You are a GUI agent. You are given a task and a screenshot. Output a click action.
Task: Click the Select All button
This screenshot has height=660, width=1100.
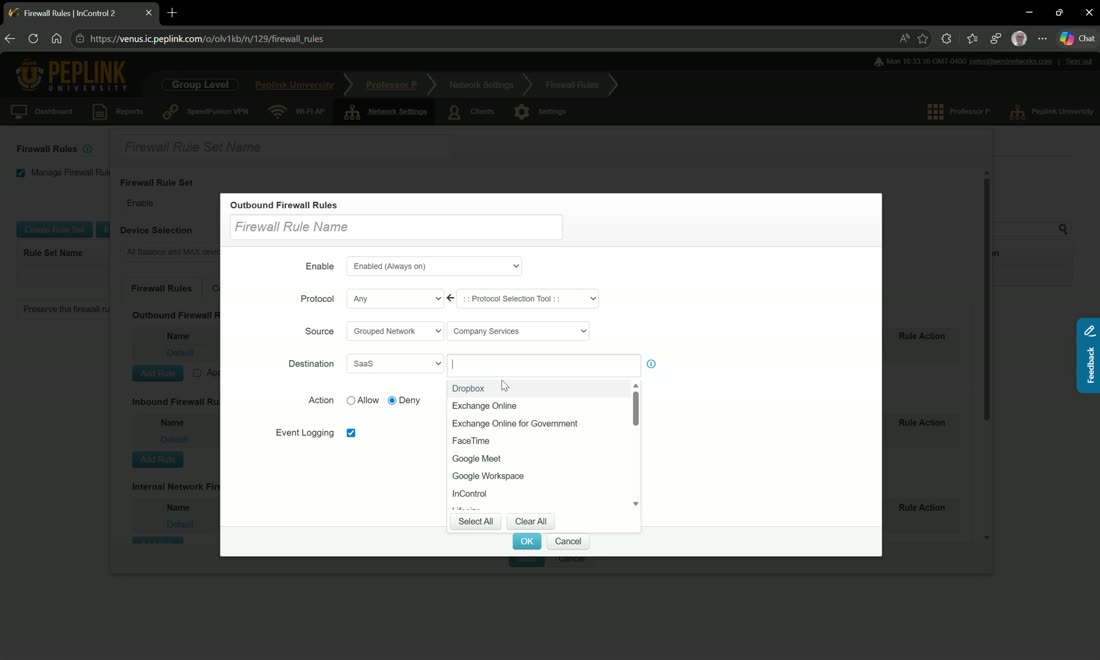[476, 521]
